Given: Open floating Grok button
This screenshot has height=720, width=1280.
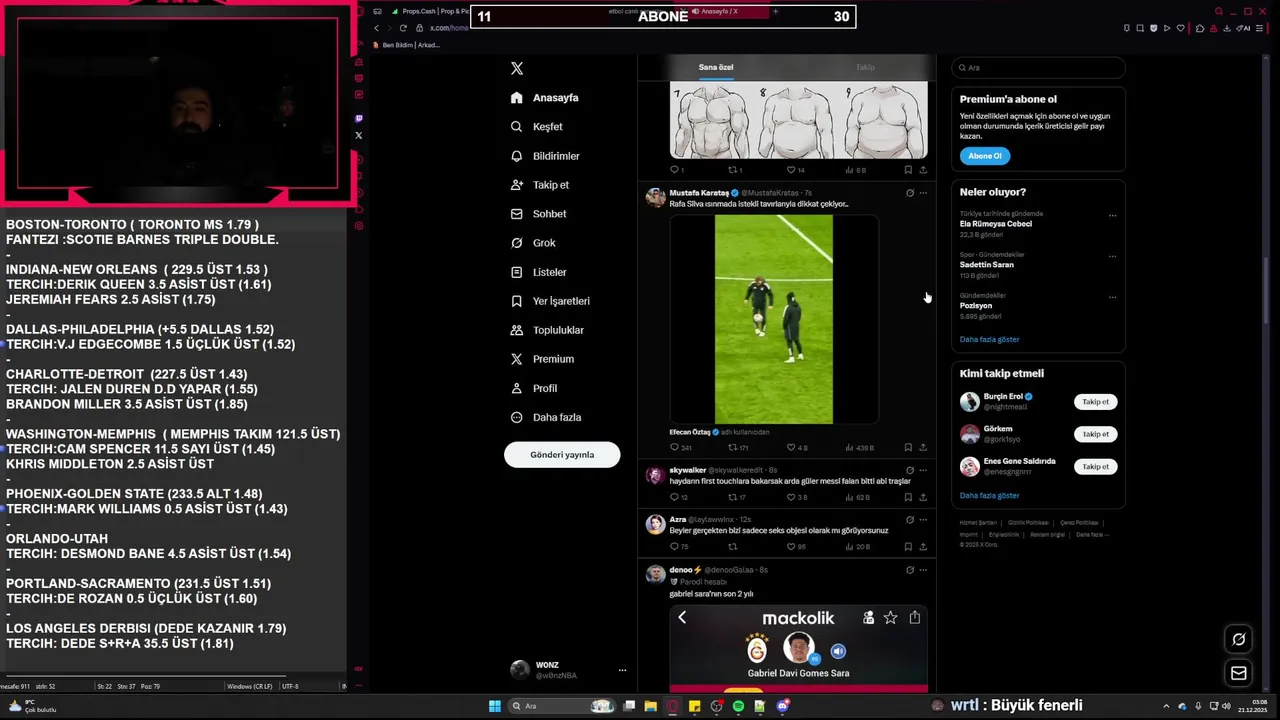Looking at the screenshot, I should [x=1238, y=640].
